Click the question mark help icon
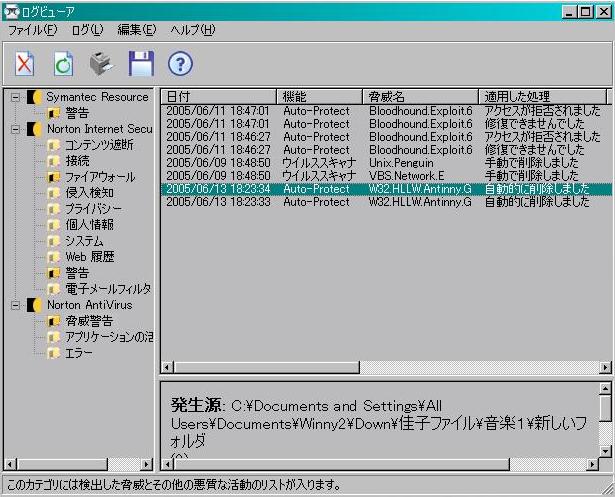 click(x=180, y=64)
